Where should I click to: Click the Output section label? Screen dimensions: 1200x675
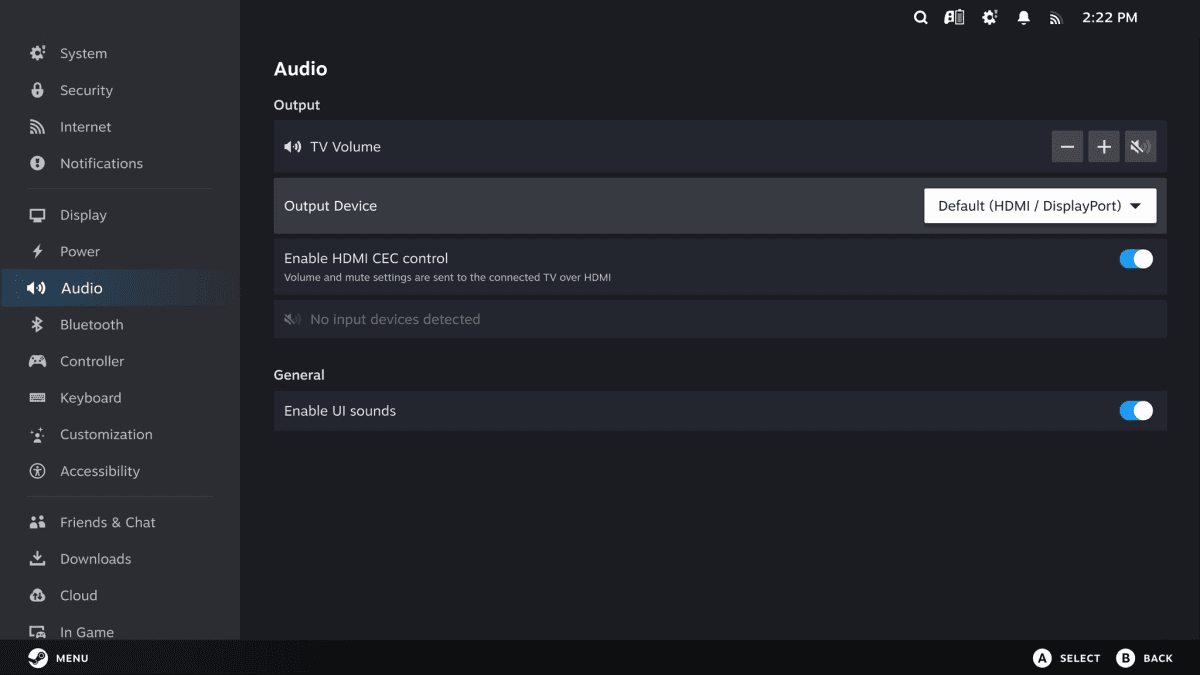pyautogui.click(x=297, y=105)
